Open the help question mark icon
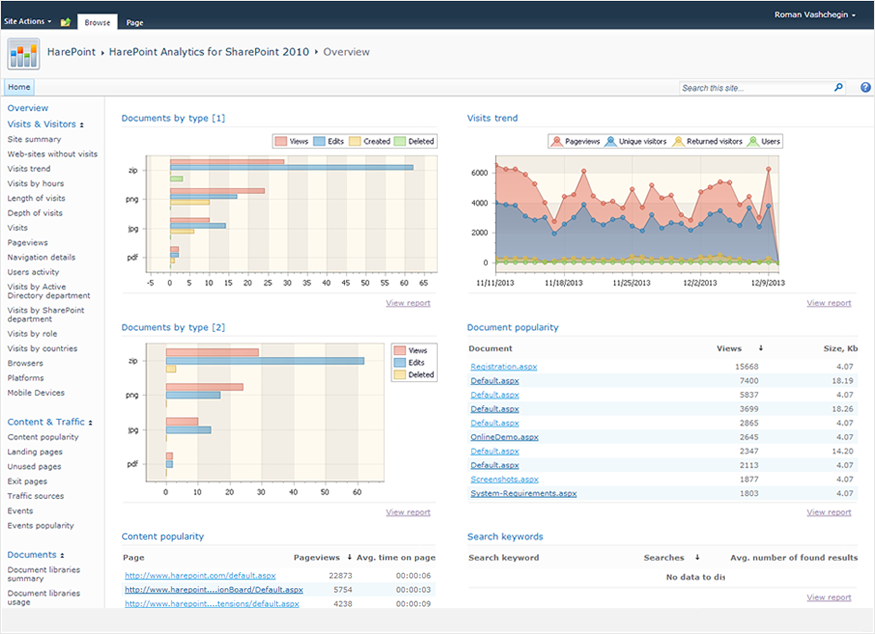 point(865,88)
